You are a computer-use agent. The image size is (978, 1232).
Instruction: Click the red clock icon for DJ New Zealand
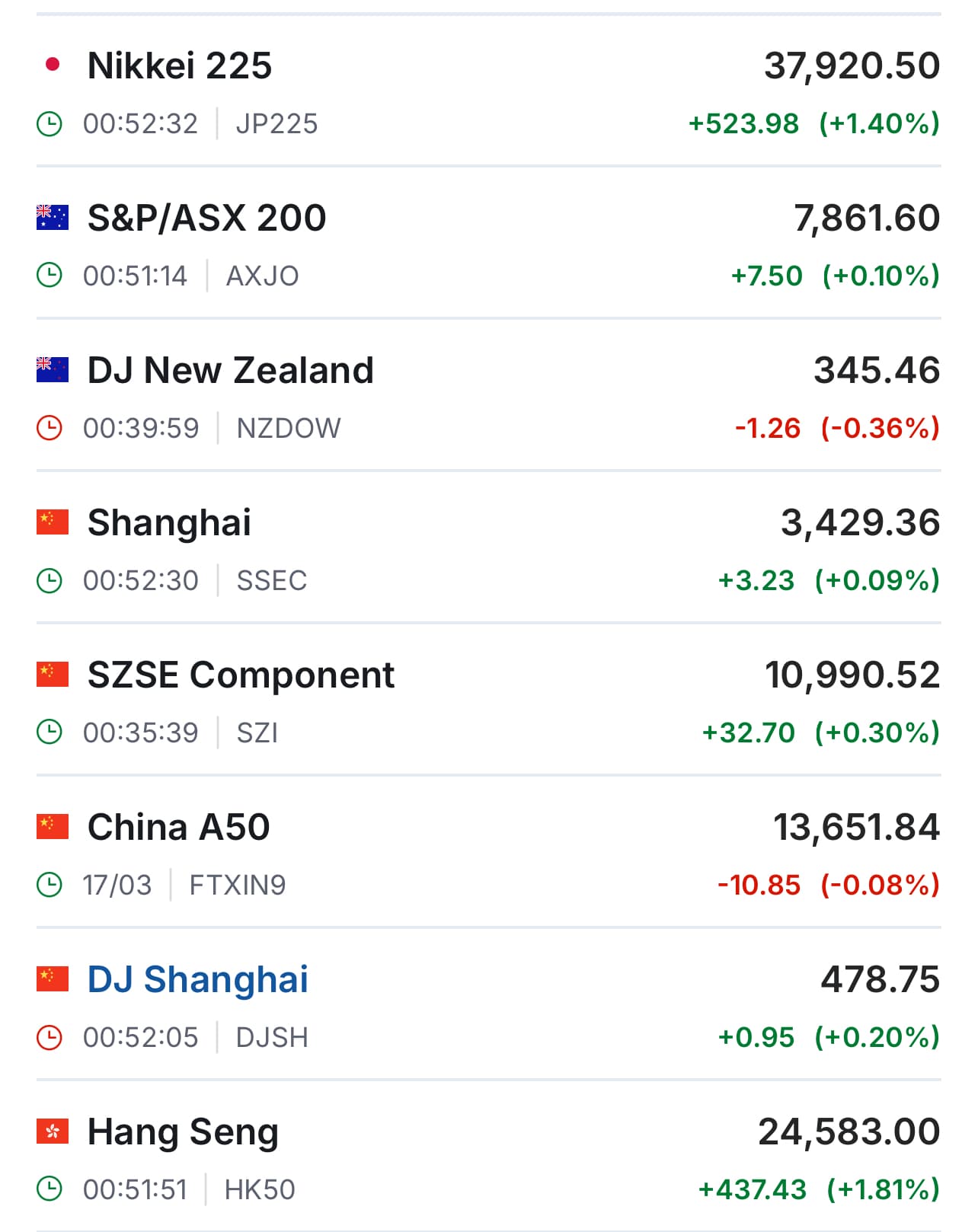[x=50, y=428]
